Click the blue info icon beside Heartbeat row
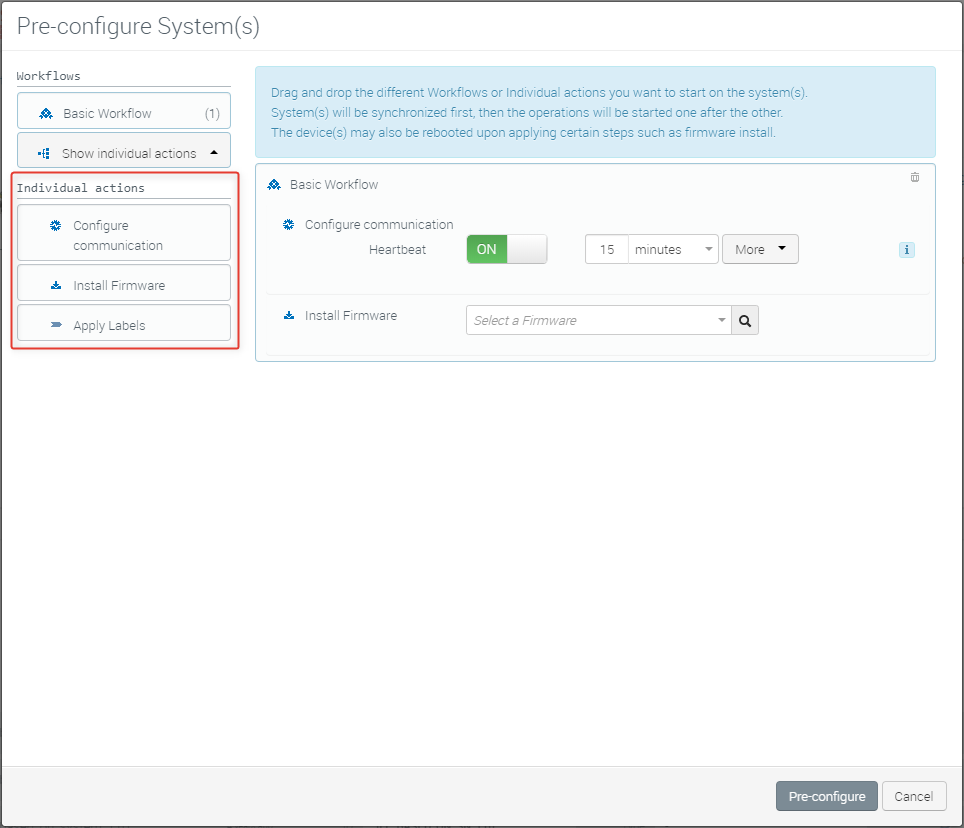The image size is (964, 828). coord(906,250)
